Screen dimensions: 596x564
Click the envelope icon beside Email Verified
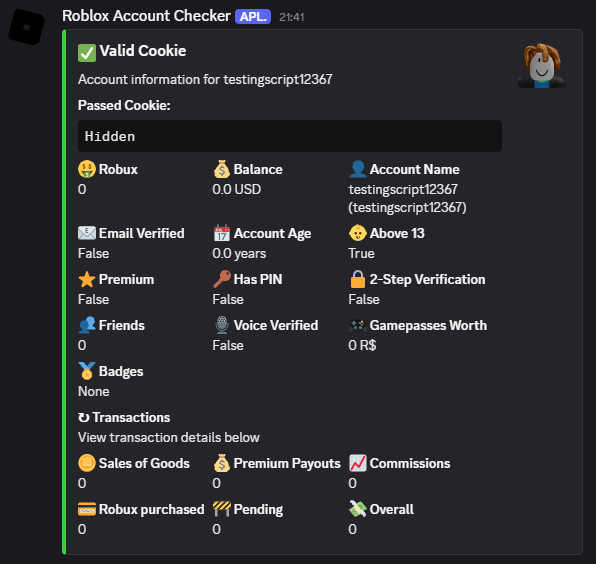[87, 233]
